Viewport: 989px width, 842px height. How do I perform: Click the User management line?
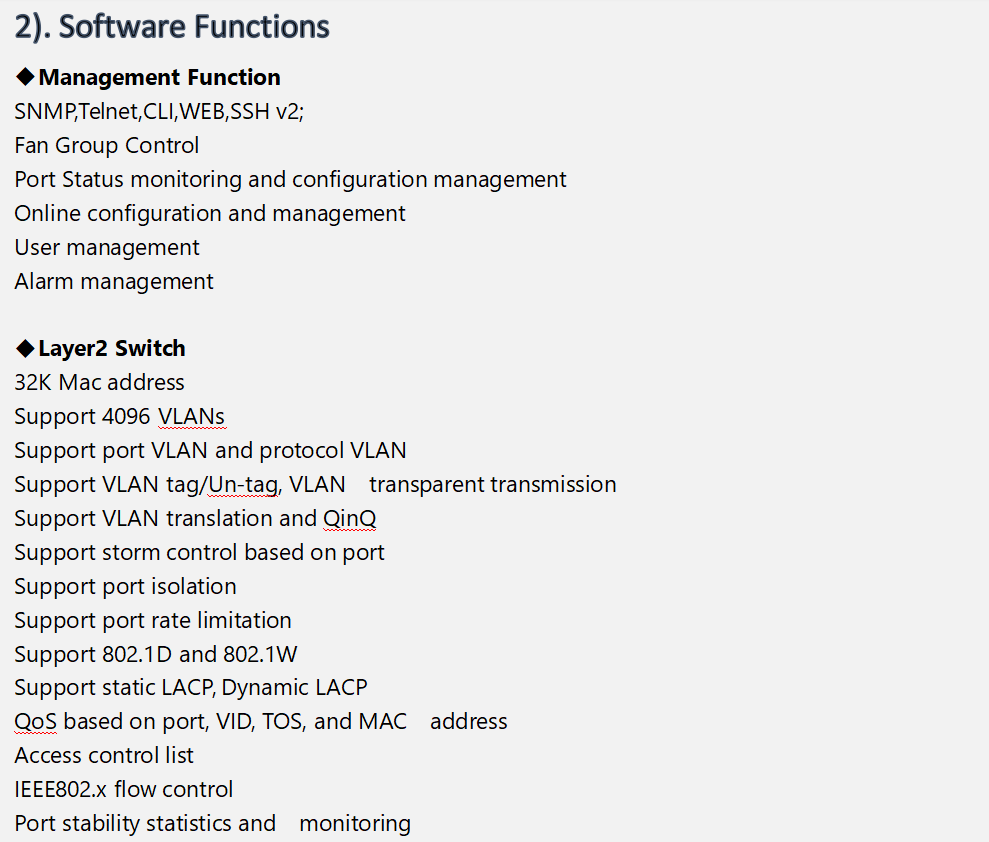coord(107,248)
